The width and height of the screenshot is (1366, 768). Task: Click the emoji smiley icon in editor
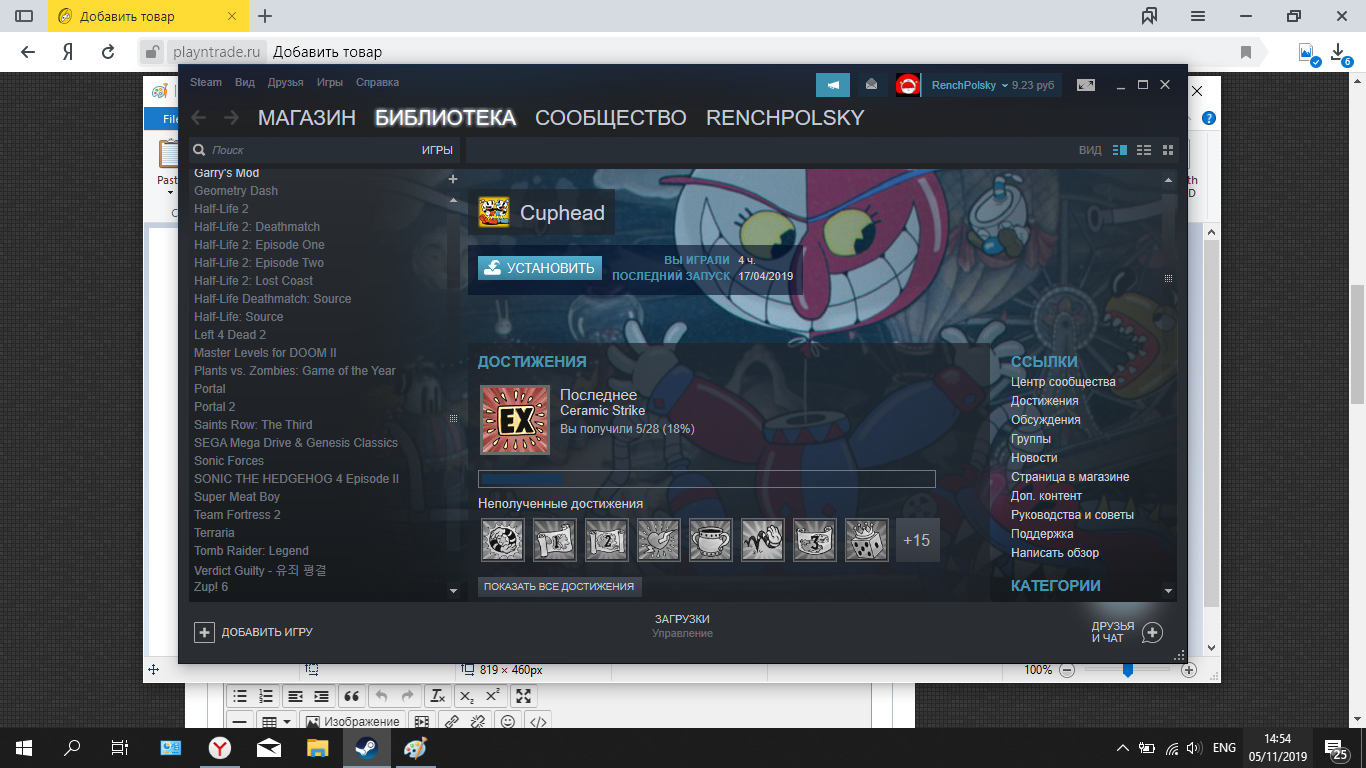(x=508, y=721)
